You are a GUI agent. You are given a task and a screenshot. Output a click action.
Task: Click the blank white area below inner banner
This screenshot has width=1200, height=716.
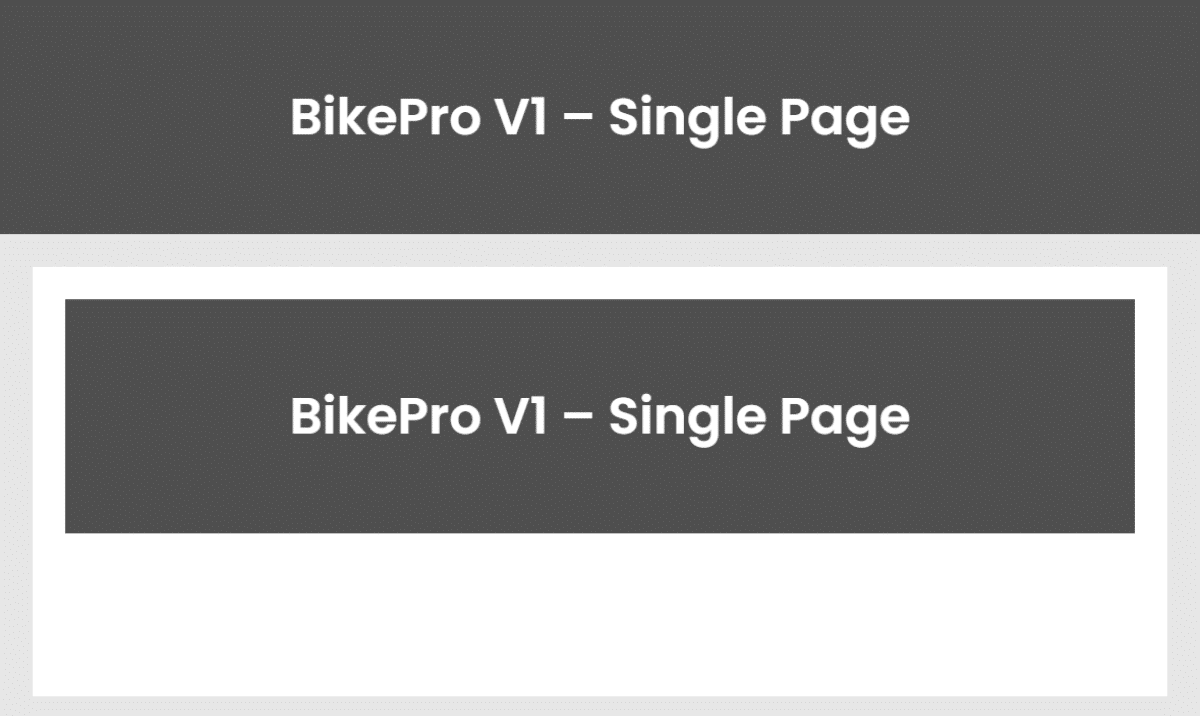tap(600, 614)
